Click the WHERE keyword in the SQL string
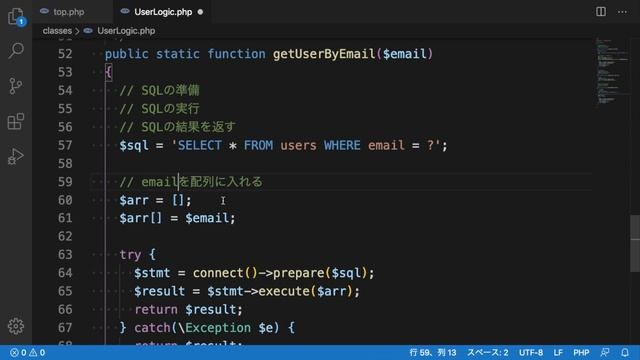Image resolution: width=640 pixels, height=360 pixels. pos(342,145)
